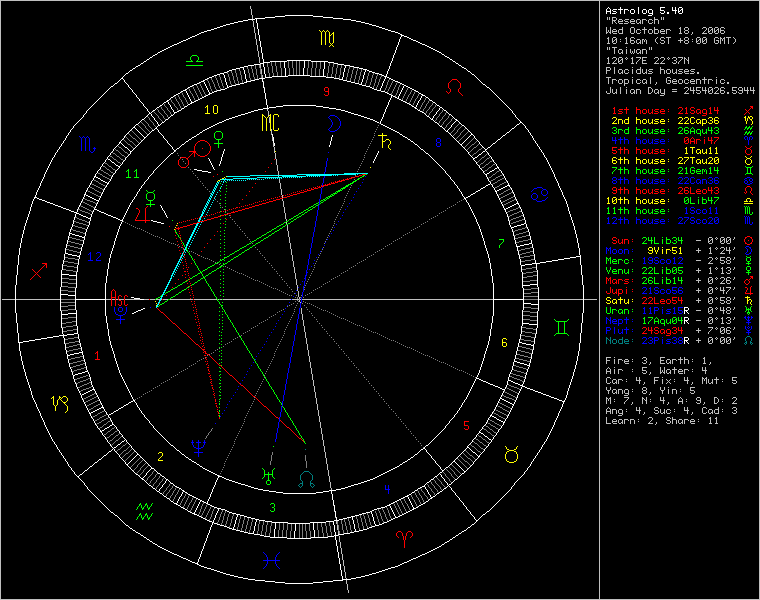760x600 pixels.
Task: Select the Venus glyph inside the wheel
Action: point(219,139)
